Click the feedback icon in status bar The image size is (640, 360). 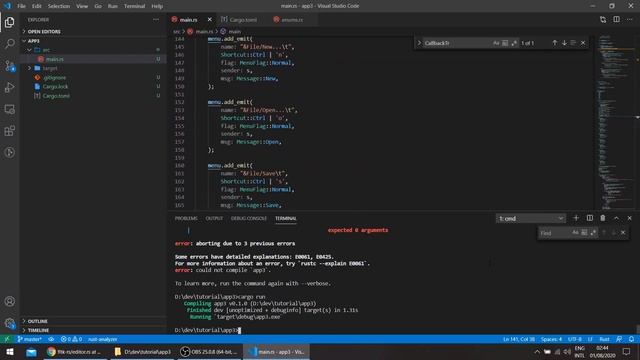tap(619, 339)
